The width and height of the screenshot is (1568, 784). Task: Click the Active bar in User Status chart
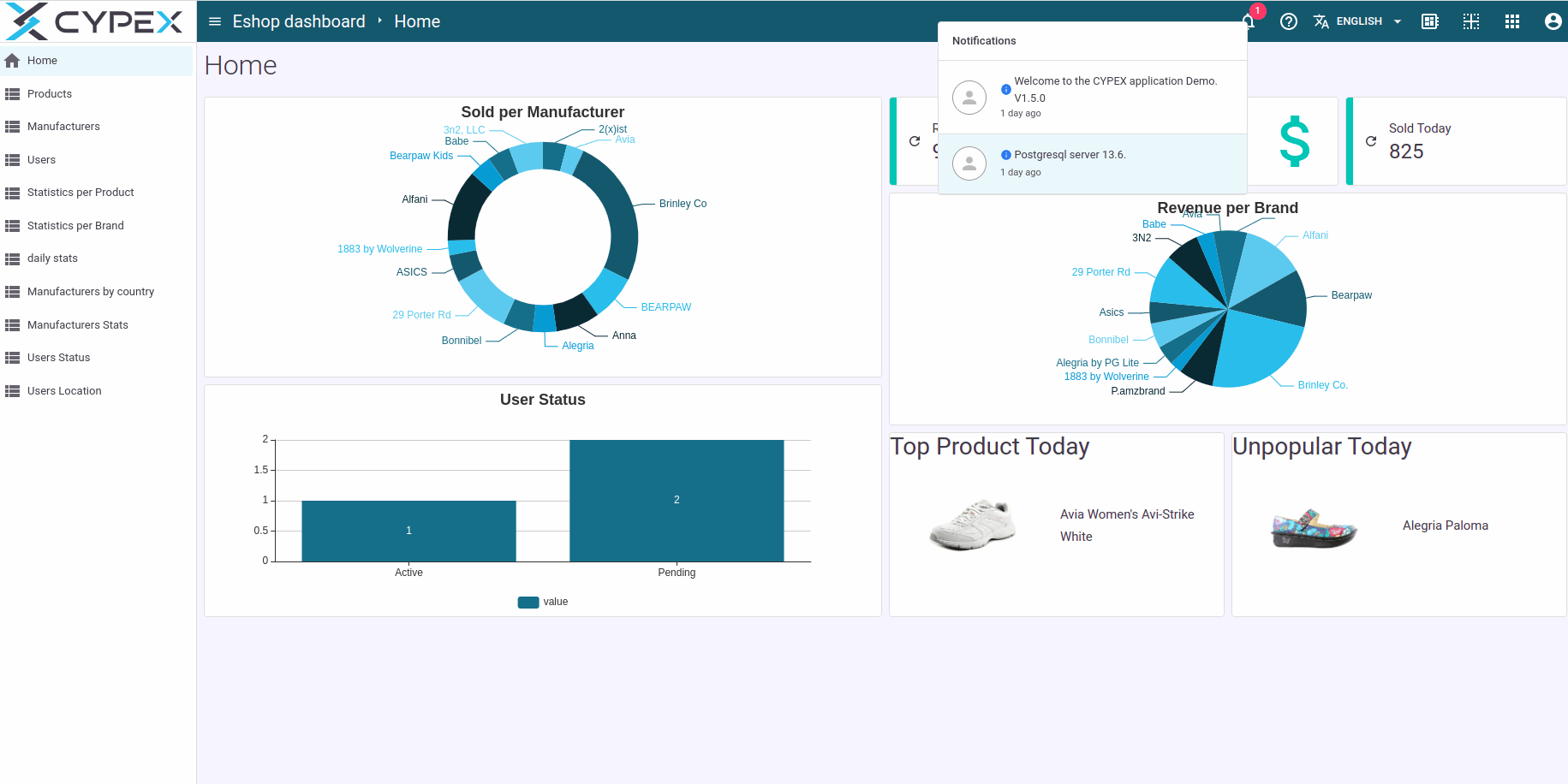(408, 532)
